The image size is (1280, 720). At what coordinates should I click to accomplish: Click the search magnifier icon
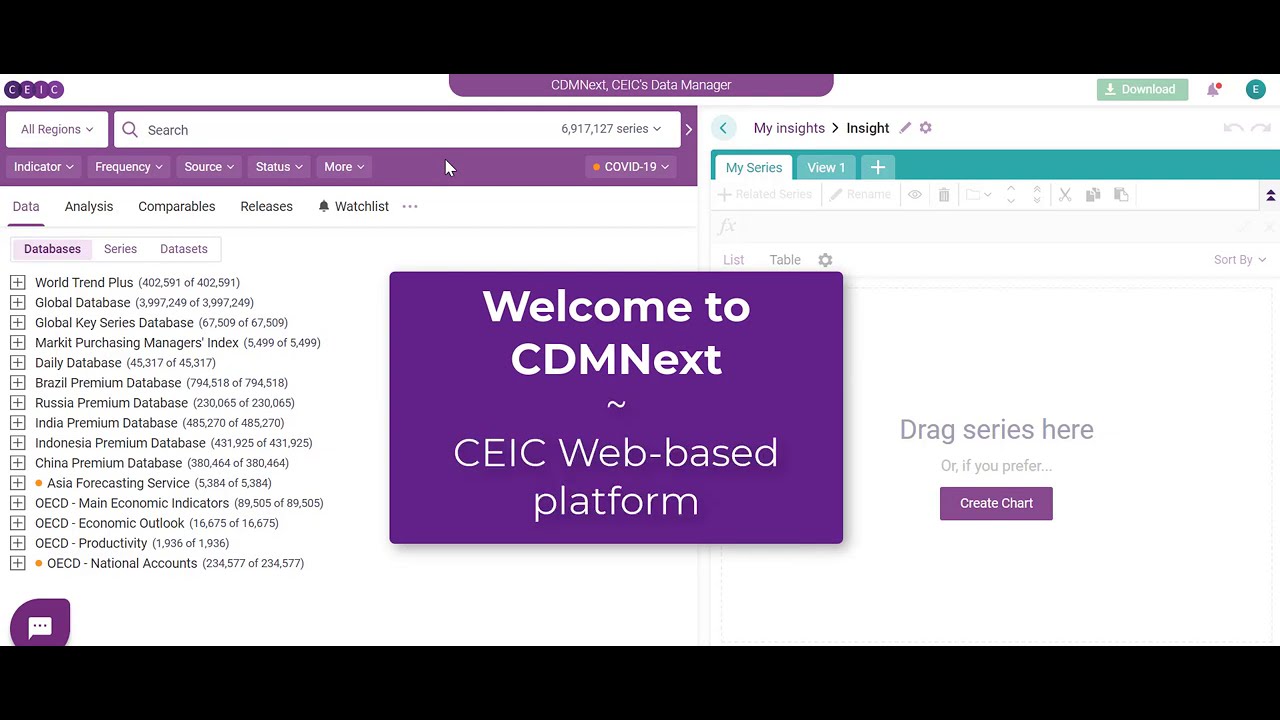click(130, 129)
